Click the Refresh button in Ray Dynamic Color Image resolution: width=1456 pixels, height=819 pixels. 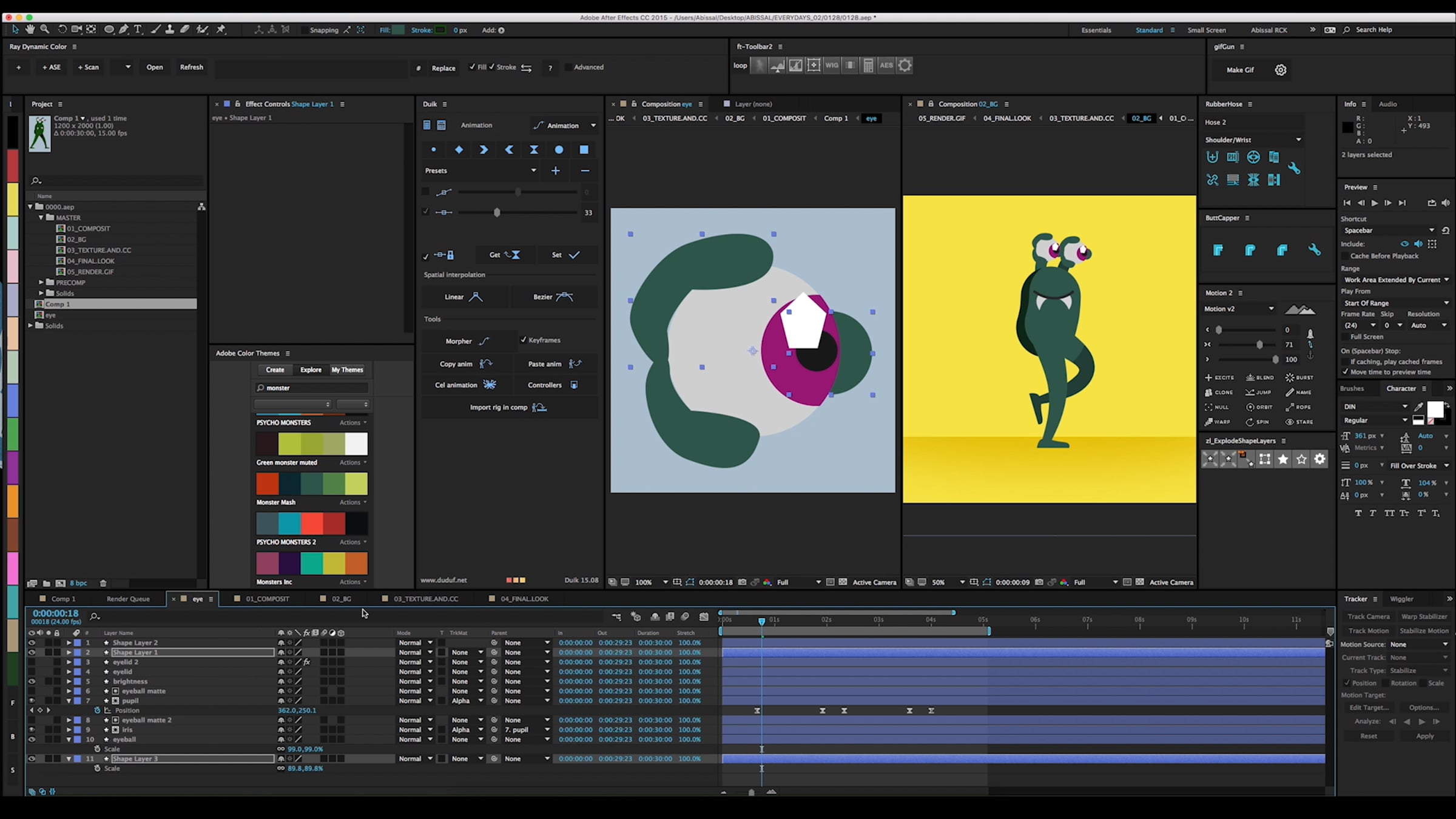[191, 67]
